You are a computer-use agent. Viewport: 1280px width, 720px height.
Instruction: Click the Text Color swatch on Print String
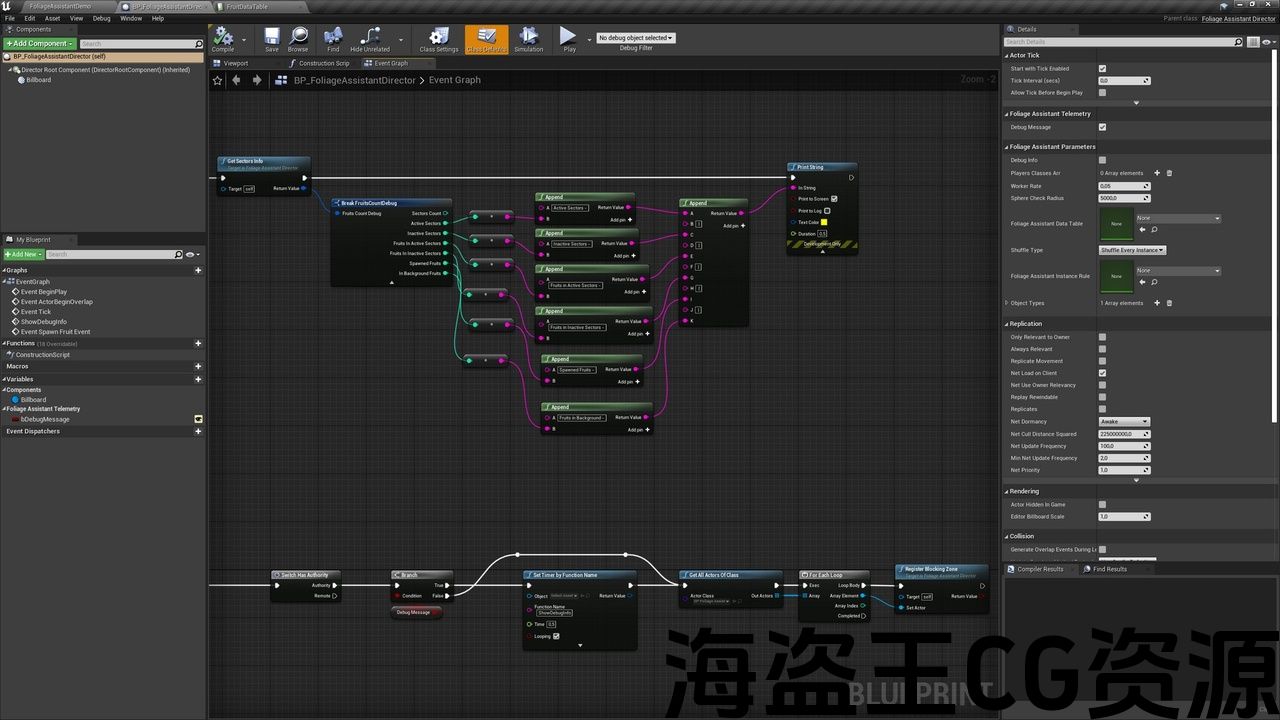(824, 222)
